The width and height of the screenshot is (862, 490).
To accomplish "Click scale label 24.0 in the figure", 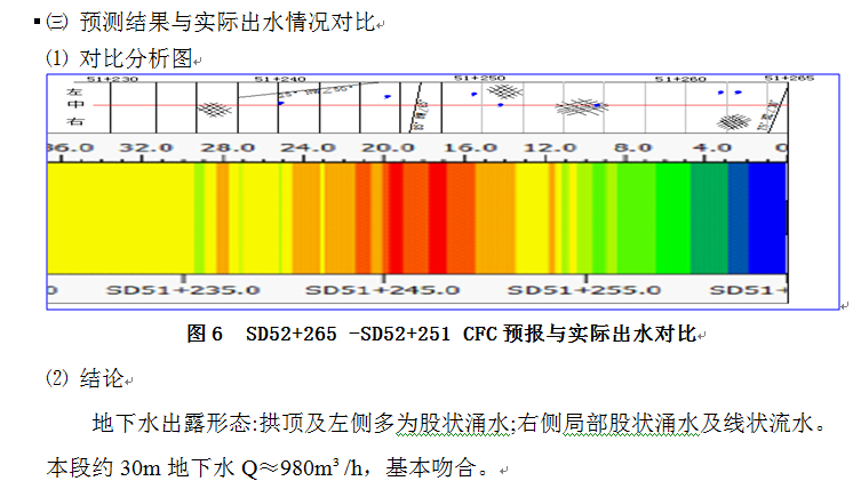I will tap(308, 148).
